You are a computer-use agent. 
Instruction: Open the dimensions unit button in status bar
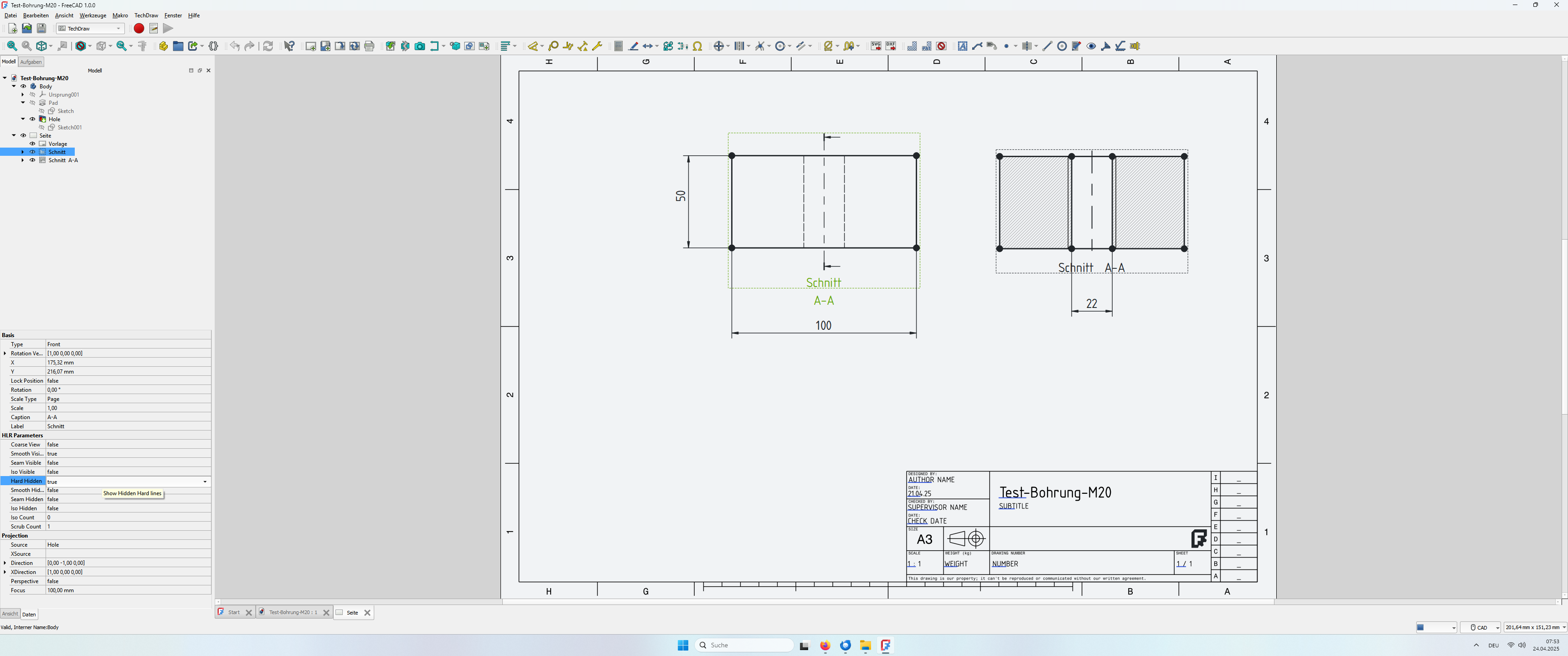[1535, 627]
